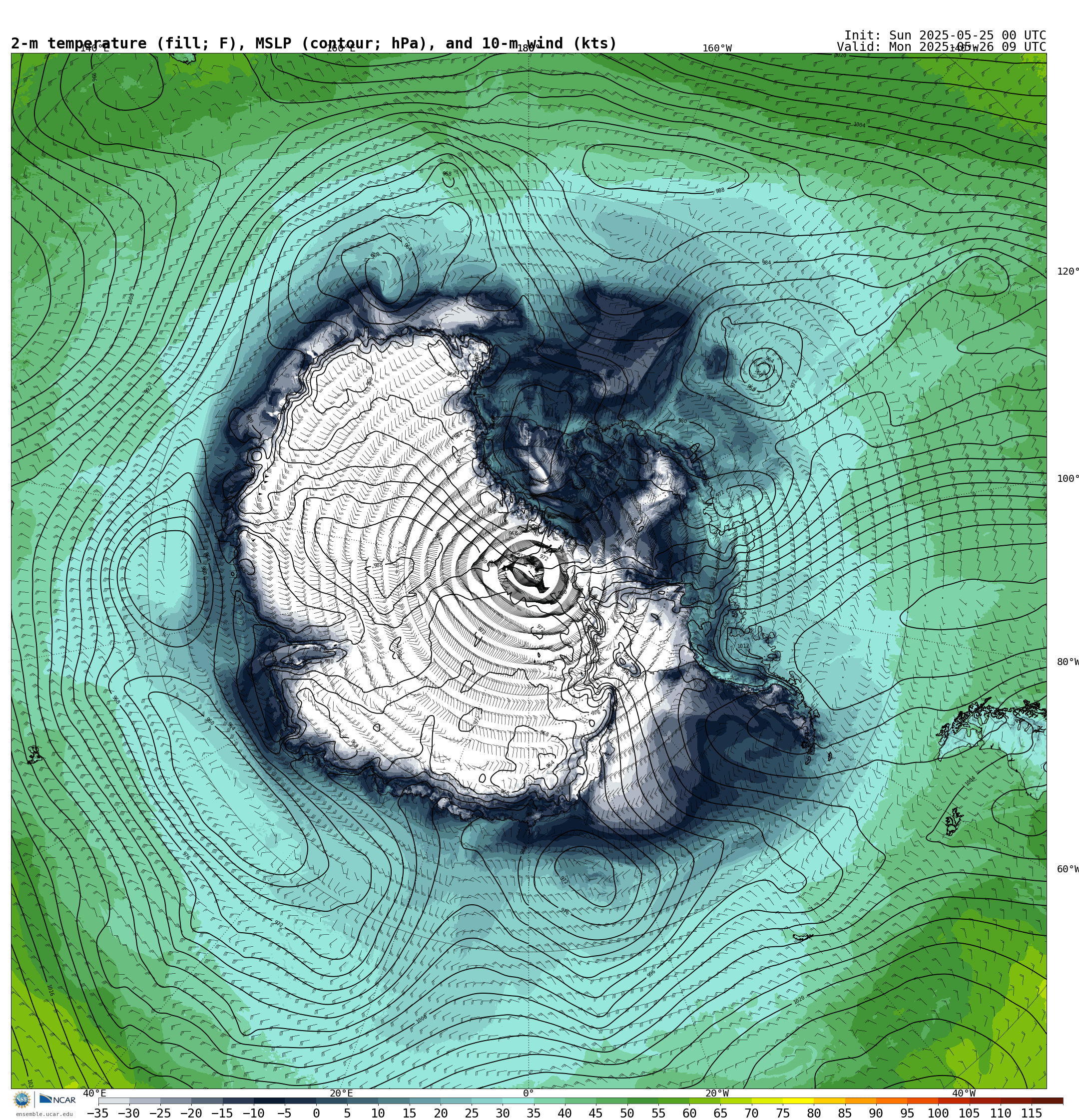Viewport: 1079px width, 1120px height.
Task: Click the '0°' longitude label at bottom
Action: [x=529, y=1093]
